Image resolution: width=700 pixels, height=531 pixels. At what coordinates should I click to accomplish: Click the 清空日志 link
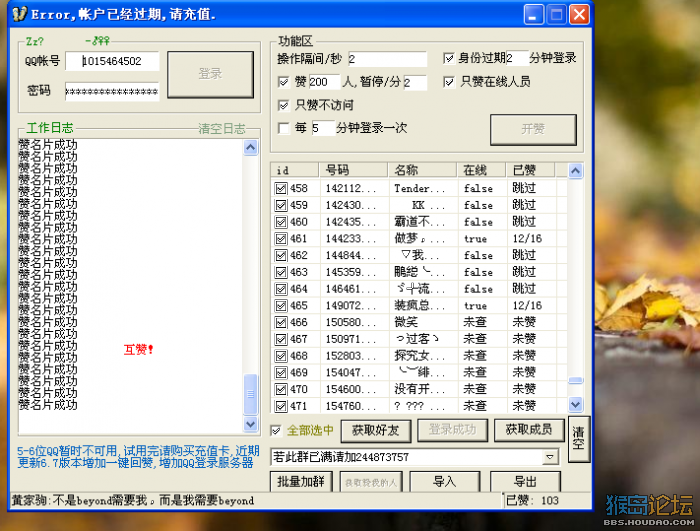222,129
